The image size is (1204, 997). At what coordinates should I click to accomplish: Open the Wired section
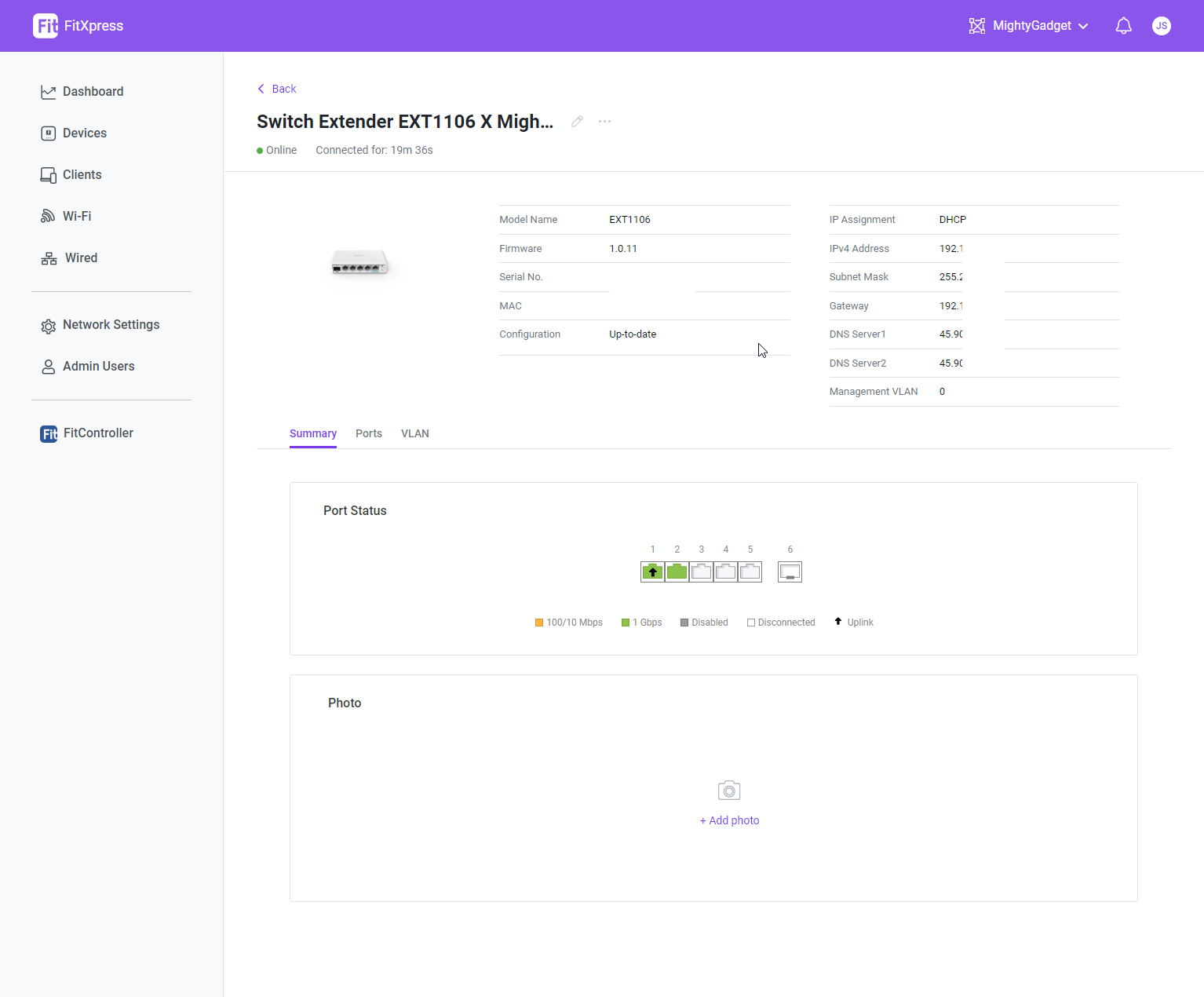click(80, 258)
